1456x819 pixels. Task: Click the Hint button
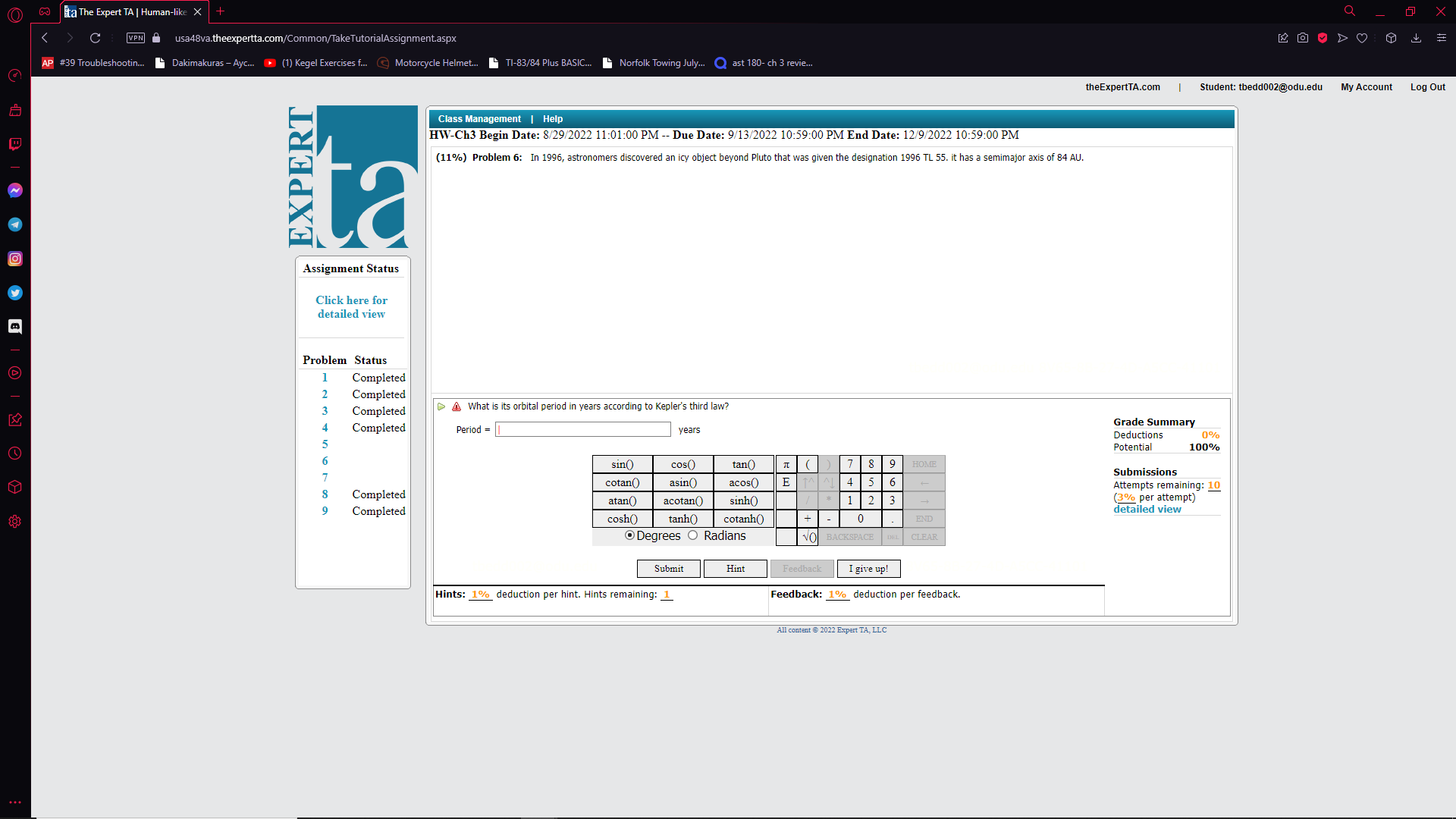736,569
